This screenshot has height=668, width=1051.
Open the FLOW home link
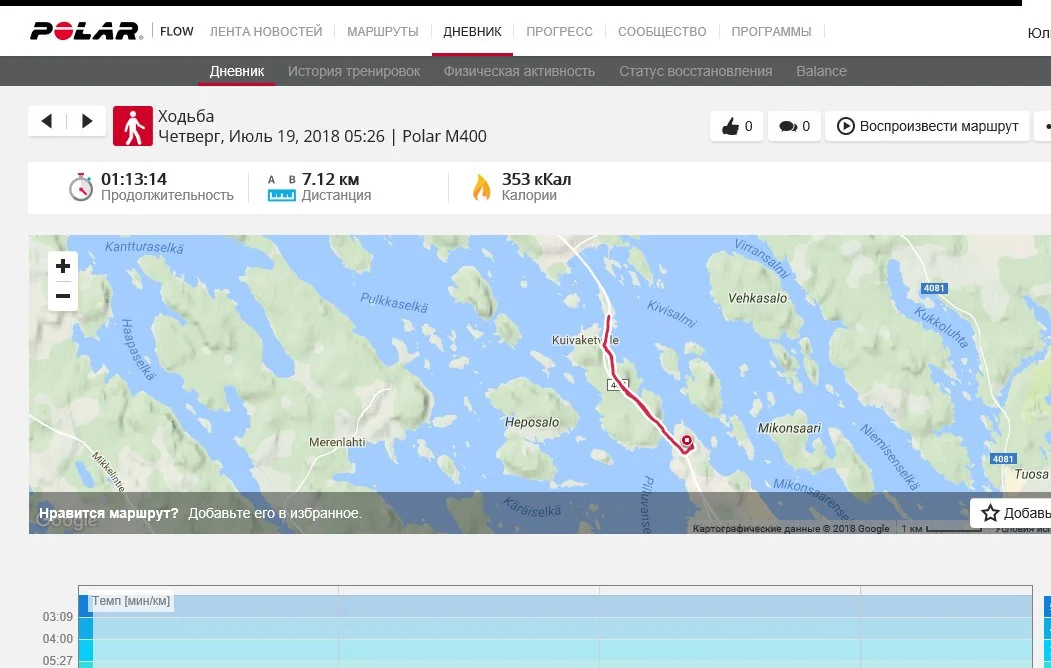click(x=177, y=31)
